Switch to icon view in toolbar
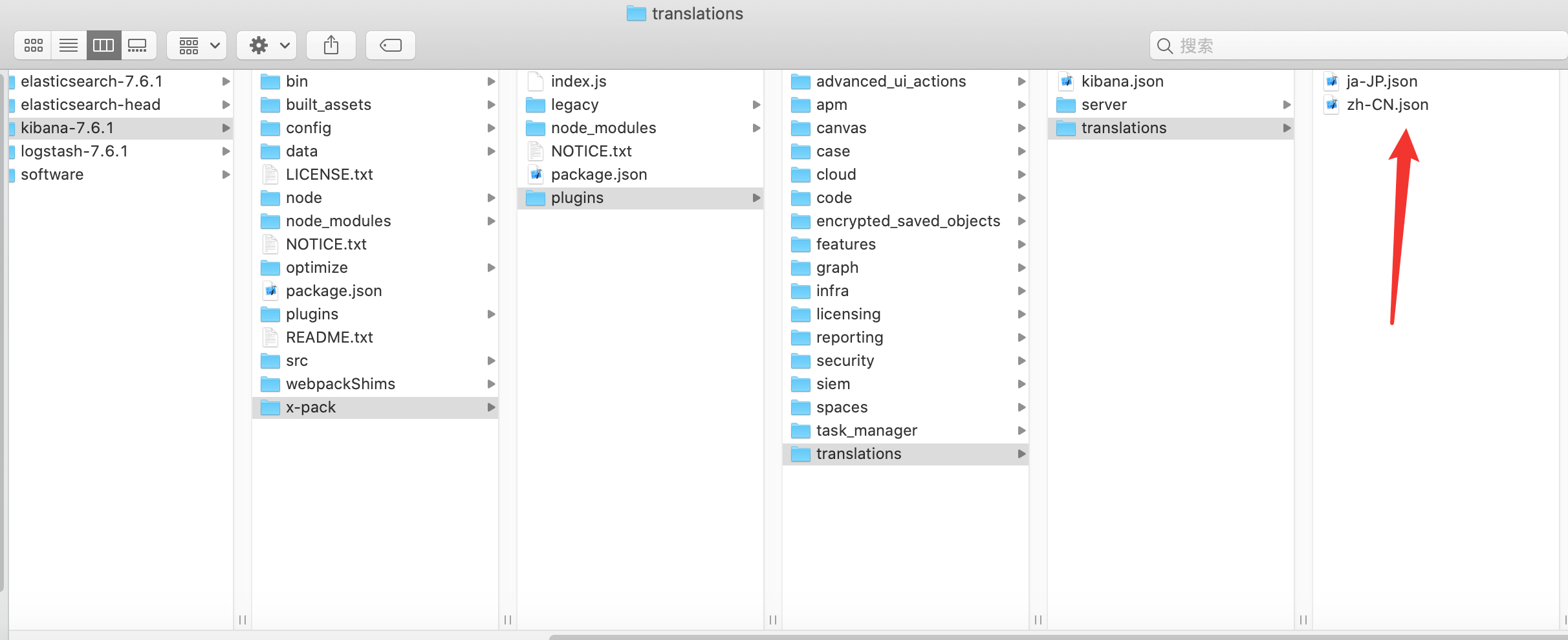 [x=33, y=45]
